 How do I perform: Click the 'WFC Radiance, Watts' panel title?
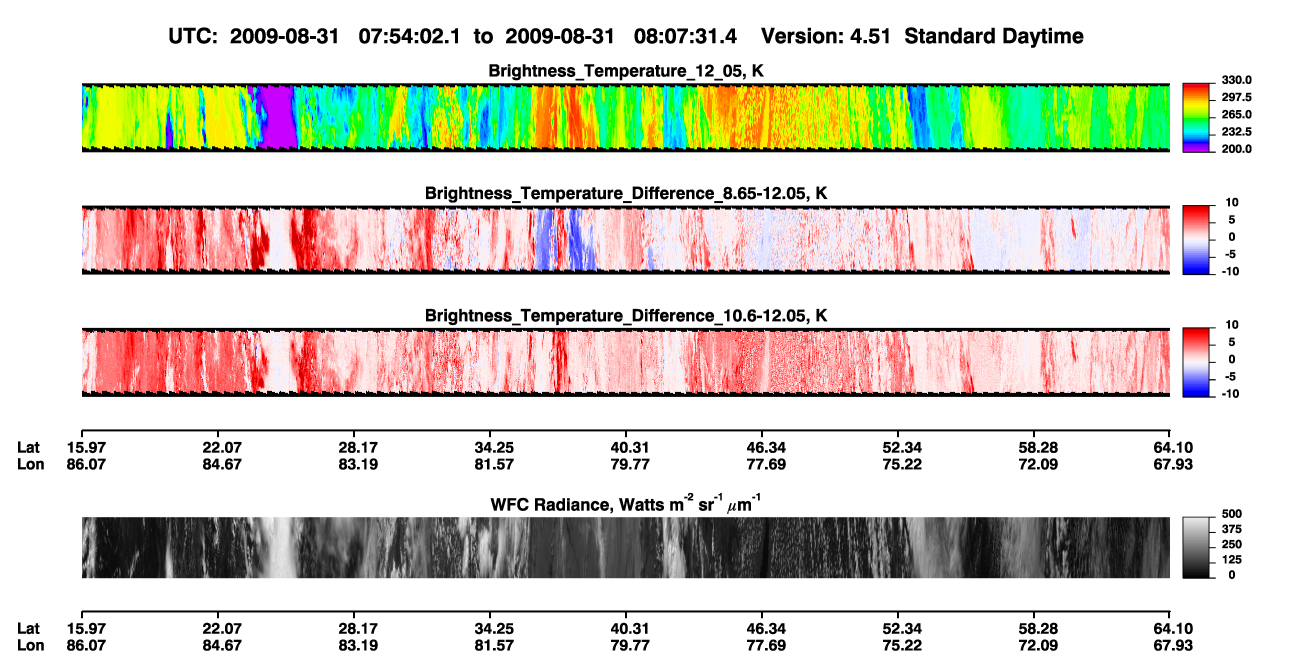click(x=626, y=502)
